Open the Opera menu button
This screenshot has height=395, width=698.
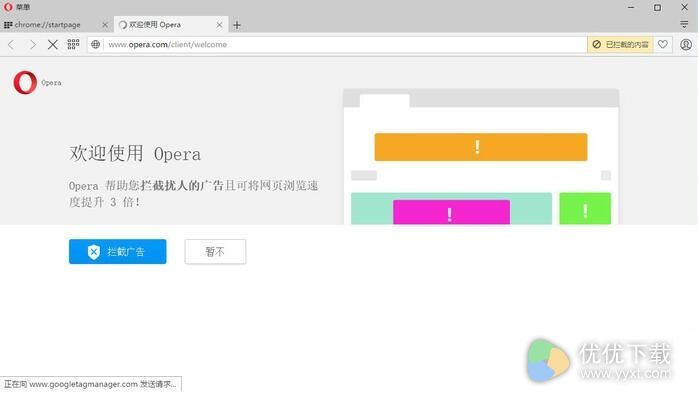click(17, 7)
